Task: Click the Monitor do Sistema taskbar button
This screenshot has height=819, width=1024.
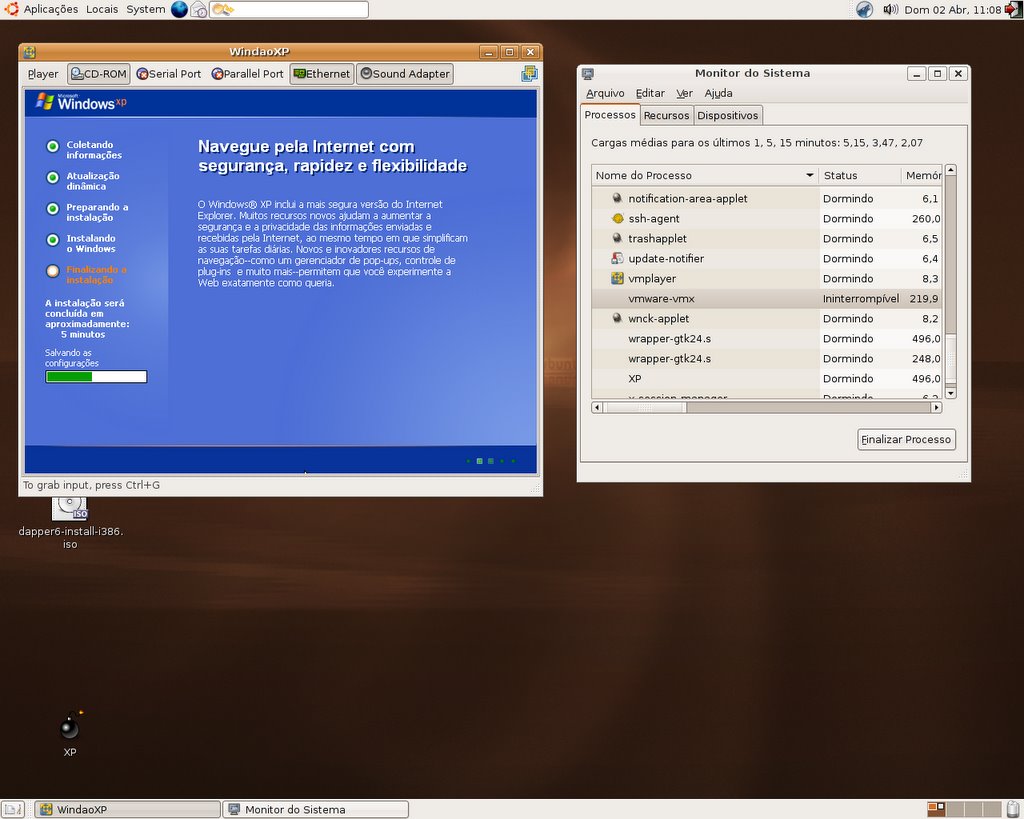Action: pyautogui.click(x=315, y=809)
